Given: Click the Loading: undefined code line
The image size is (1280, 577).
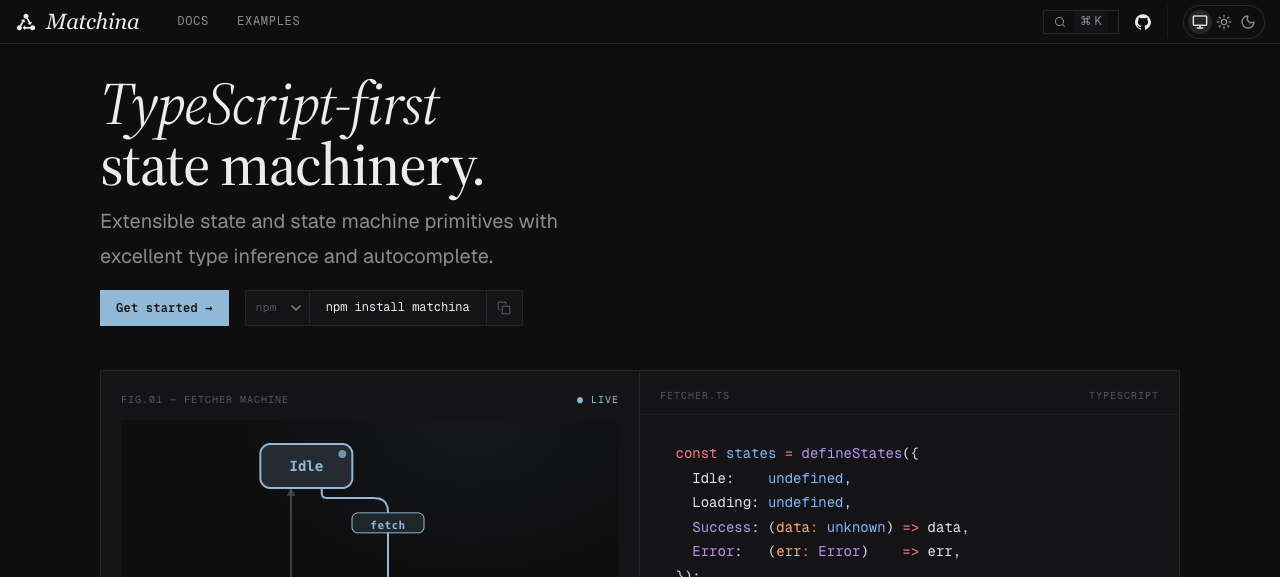Looking at the screenshot, I should pyautogui.click(x=771, y=503).
